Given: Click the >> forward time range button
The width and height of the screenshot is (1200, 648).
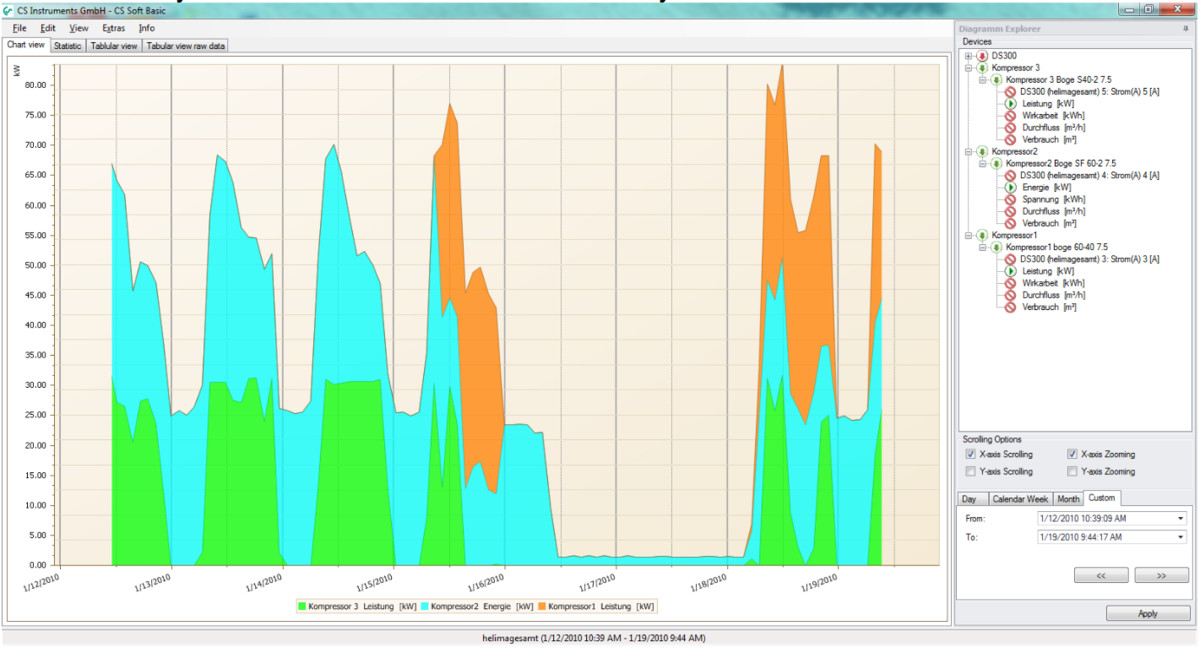Looking at the screenshot, I should 1161,575.
